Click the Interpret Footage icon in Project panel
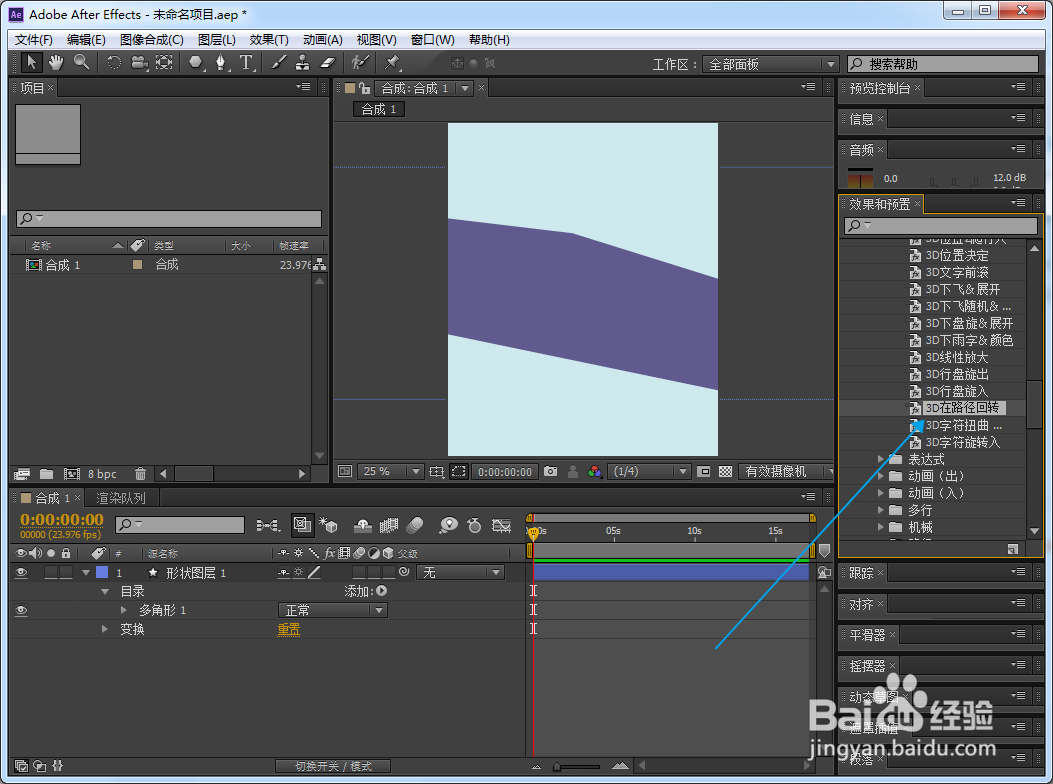 click(21, 474)
